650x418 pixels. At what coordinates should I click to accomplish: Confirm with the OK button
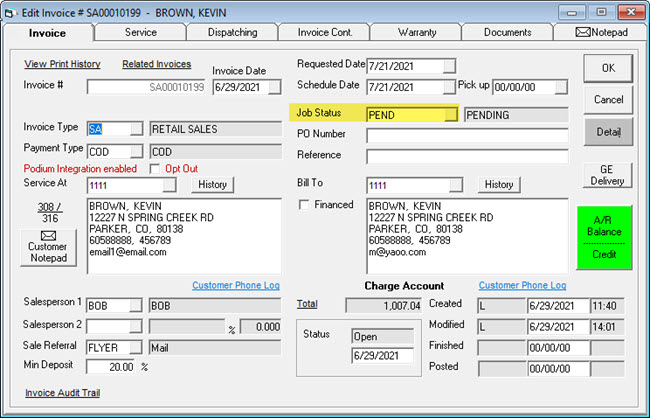(608, 68)
